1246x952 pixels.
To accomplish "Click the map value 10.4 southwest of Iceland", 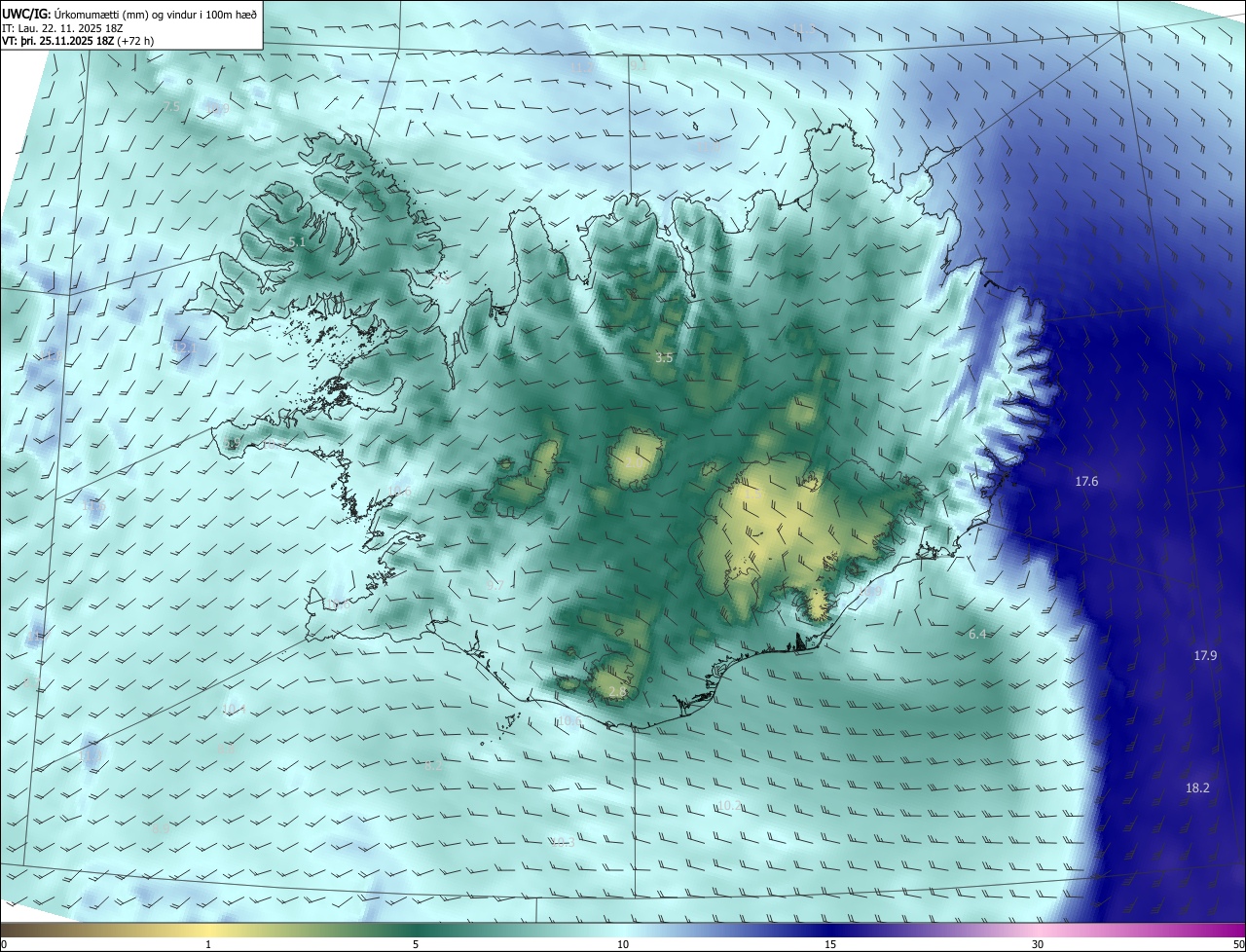I will coord(234,710).
